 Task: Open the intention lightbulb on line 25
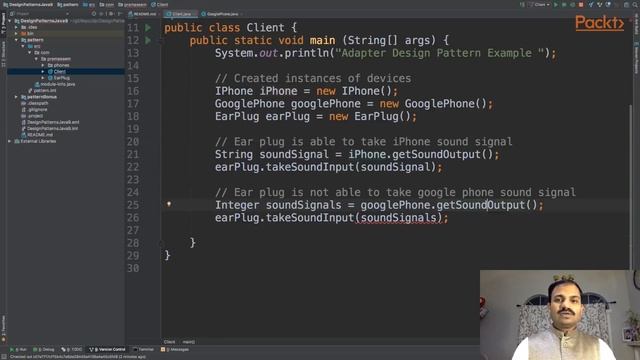pyautogui.click(x=169, y=204)
